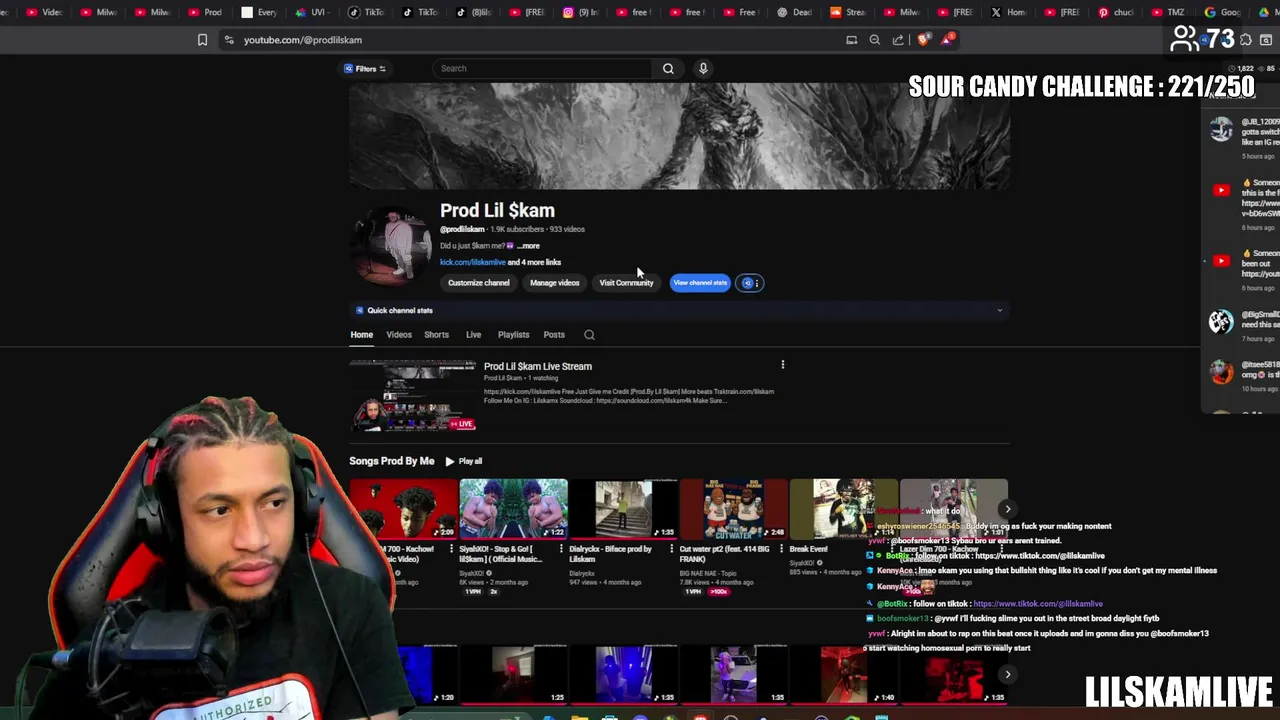Click the View channel stats button
This screenshot has height=720, width=1280.
point(700,283)
